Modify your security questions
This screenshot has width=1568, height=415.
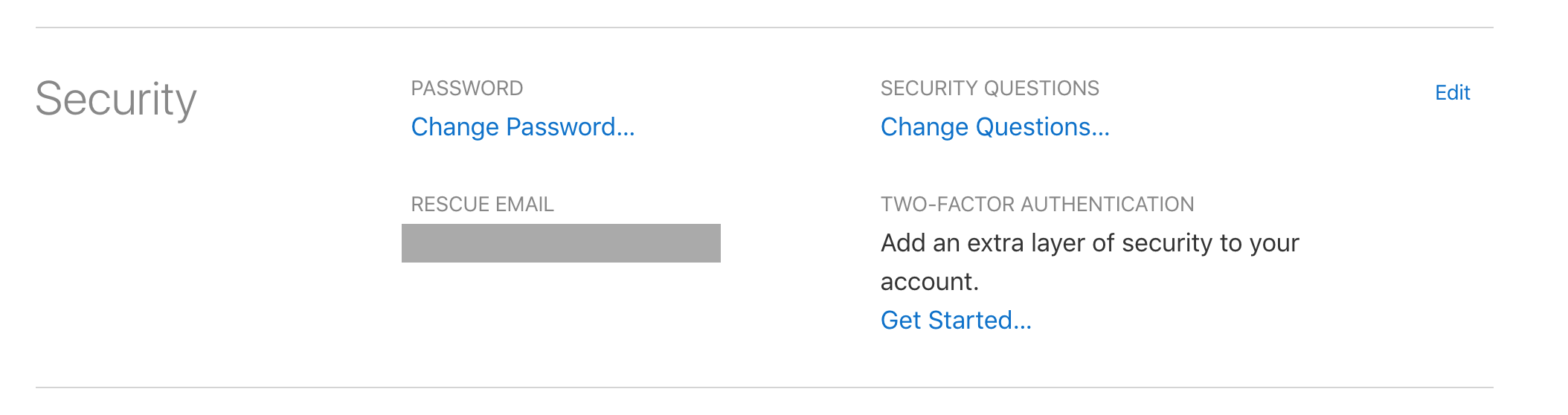[x=995, y=127]
